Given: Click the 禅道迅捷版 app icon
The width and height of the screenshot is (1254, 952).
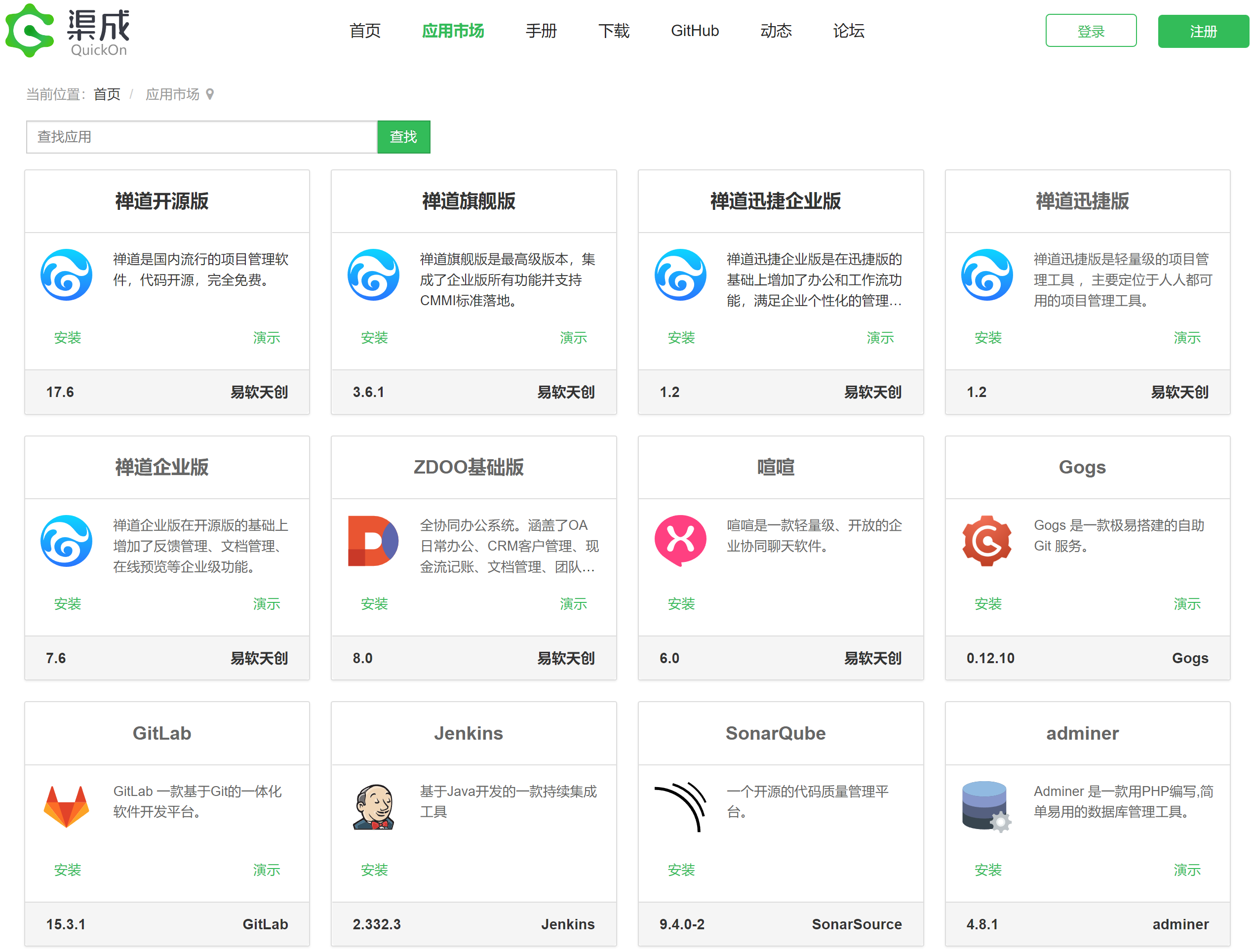Looking at the screenshot, I should [987, 275].
